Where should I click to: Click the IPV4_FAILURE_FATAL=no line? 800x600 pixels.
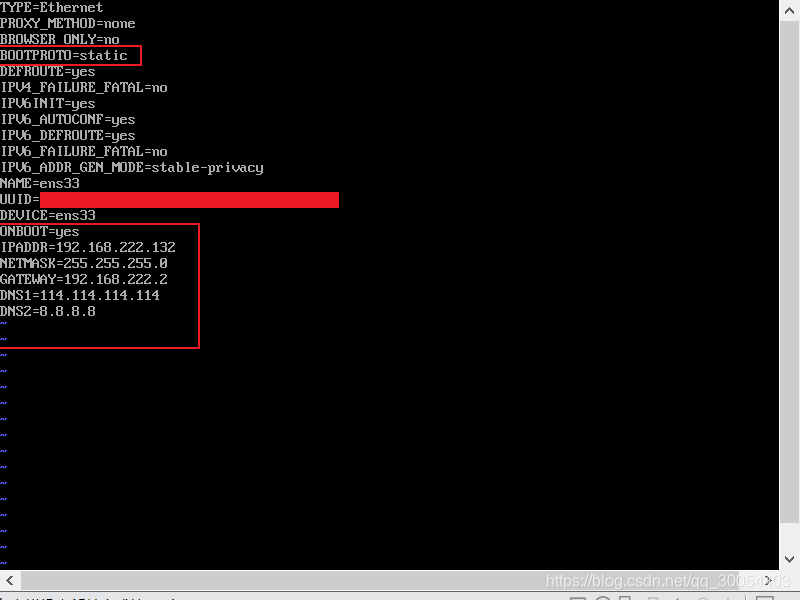point(84,87)
